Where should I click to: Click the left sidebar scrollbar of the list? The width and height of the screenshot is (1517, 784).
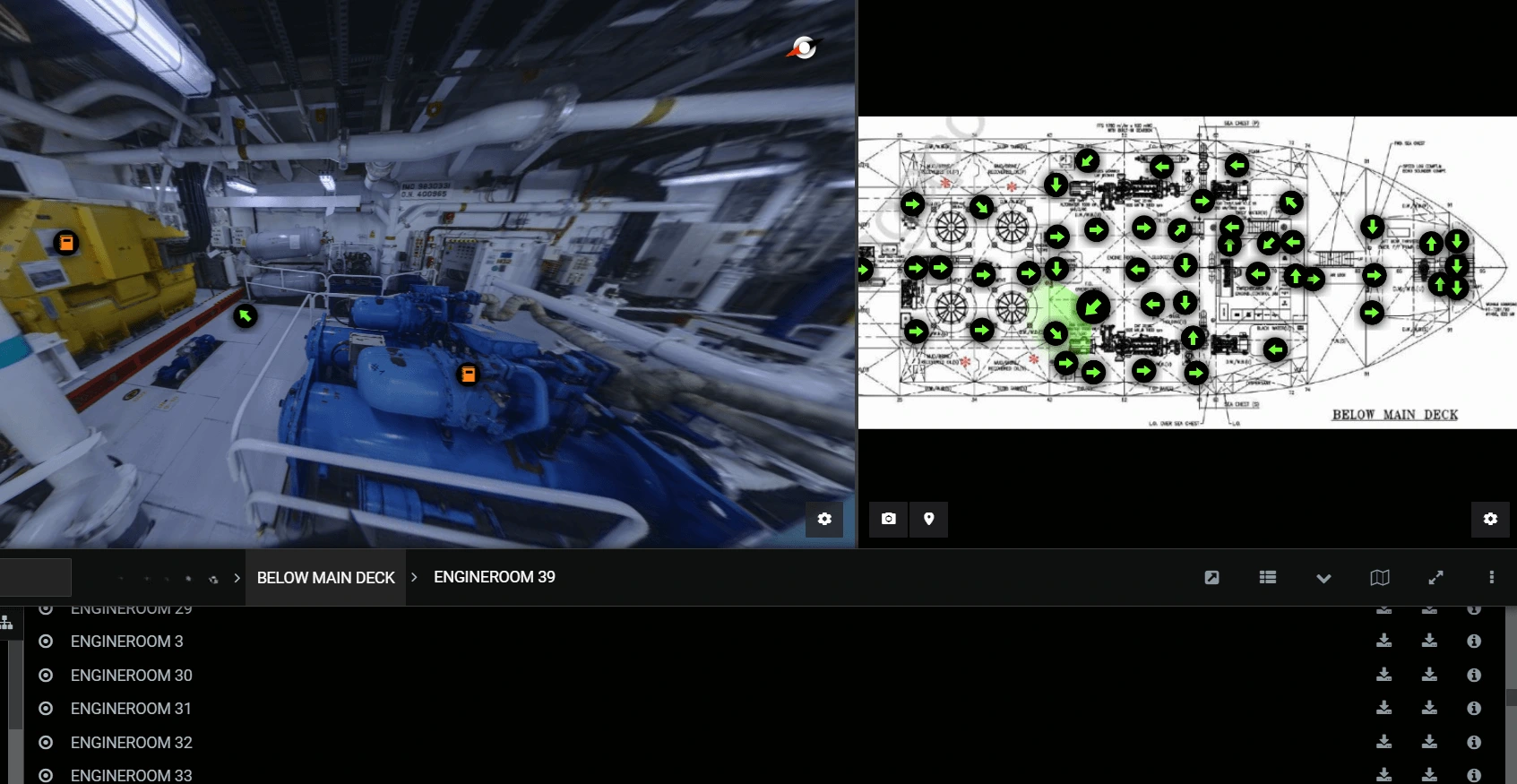16,683
